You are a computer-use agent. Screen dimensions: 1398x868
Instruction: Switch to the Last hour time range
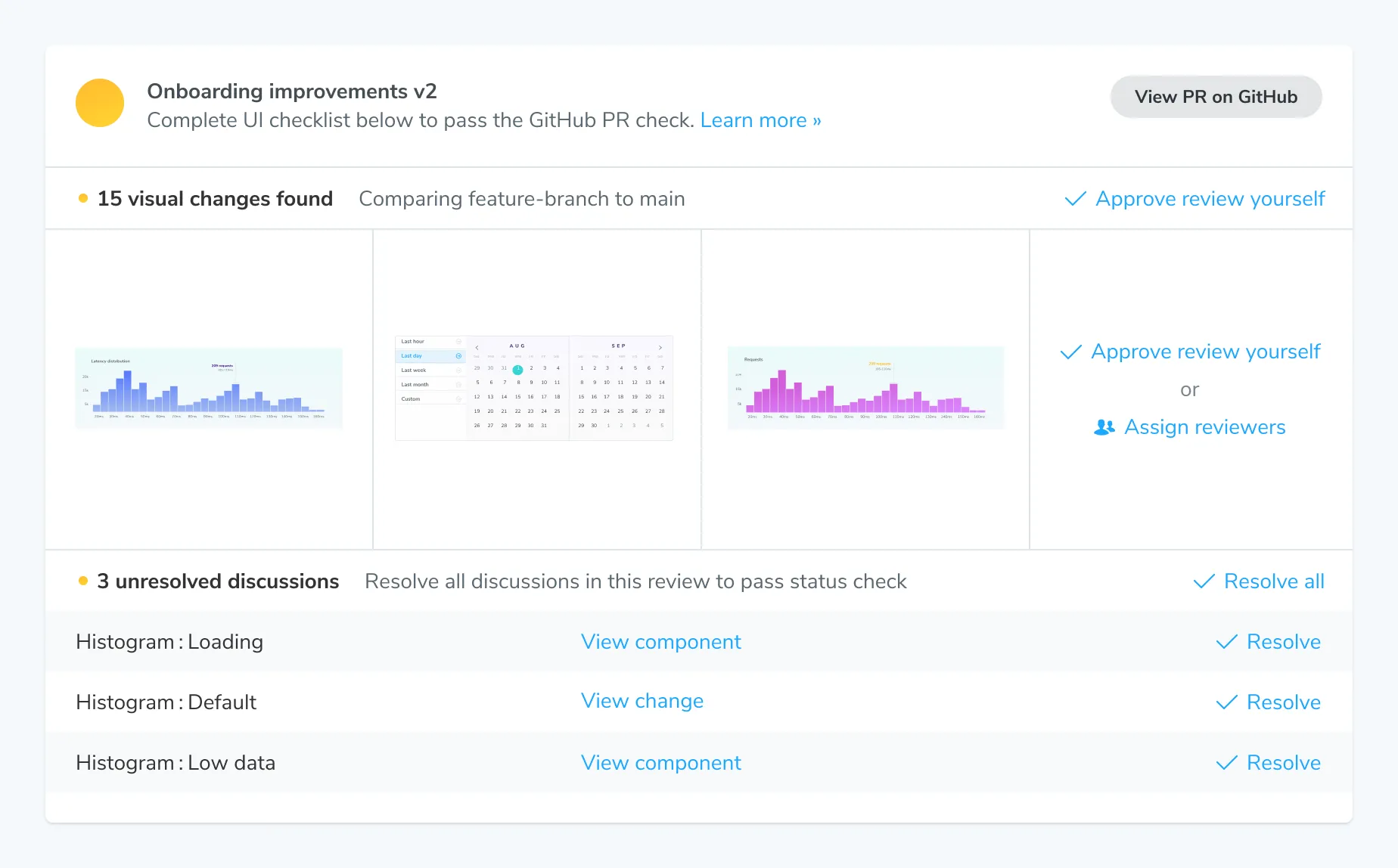point(414,341)
